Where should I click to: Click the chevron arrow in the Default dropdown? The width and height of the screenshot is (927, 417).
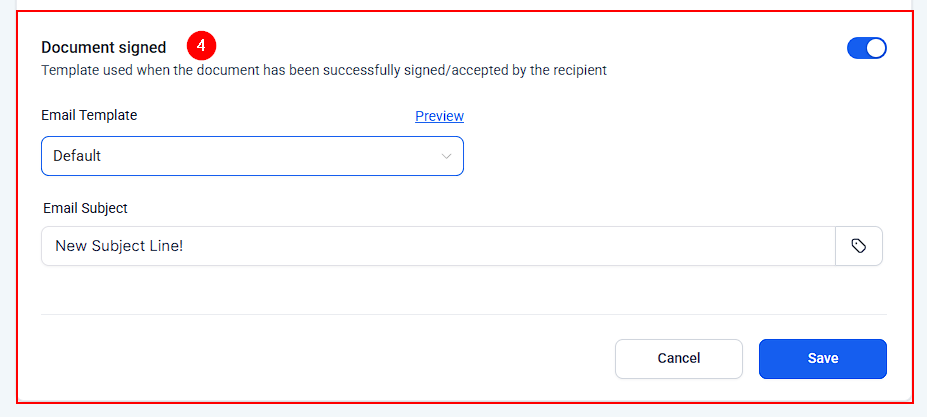[446, 156]
